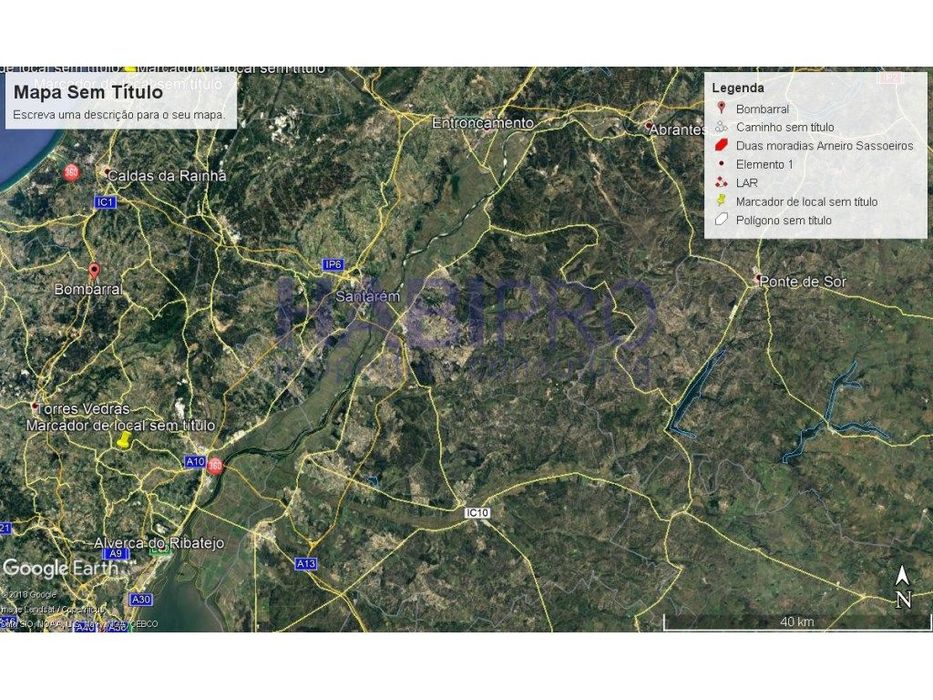
Task: Click the yellow pushpin marker on the map
Action: (124, 440)
